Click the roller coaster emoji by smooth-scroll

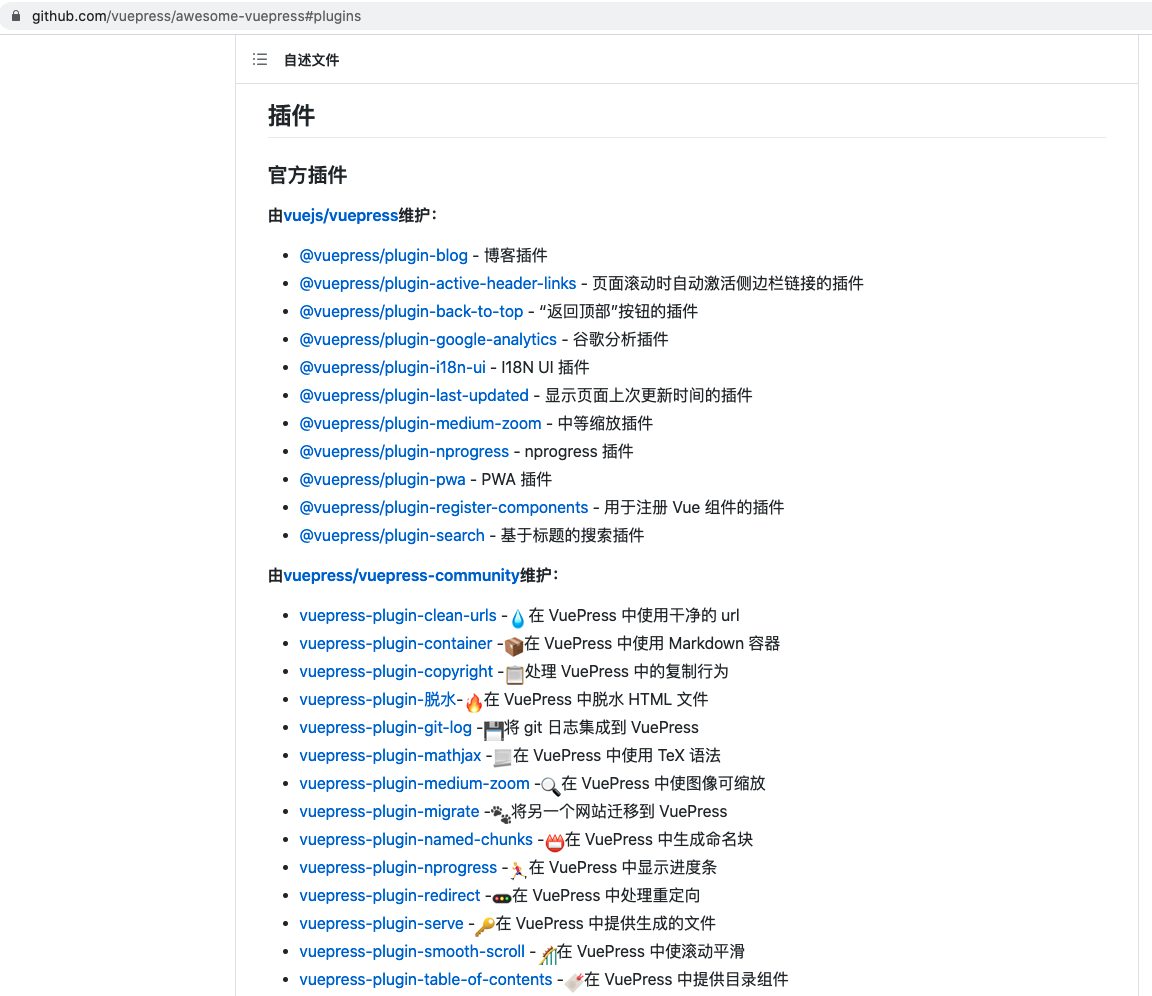[x=548, y=955]
